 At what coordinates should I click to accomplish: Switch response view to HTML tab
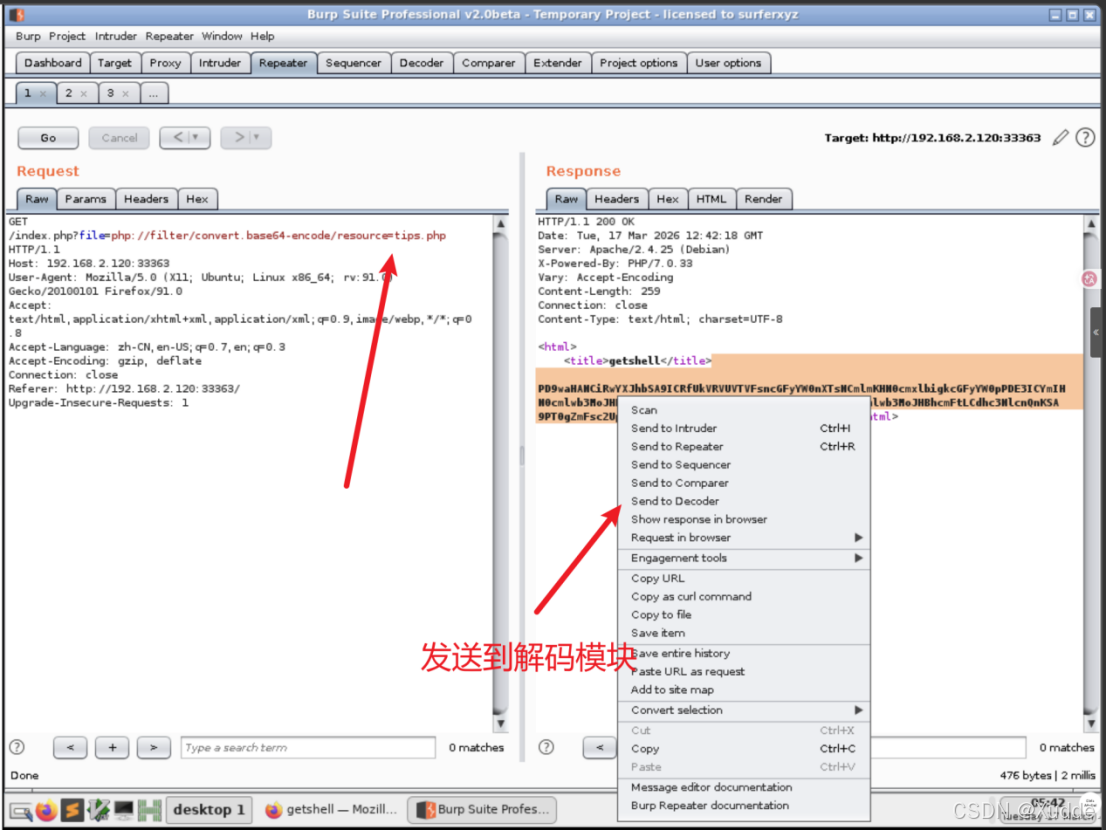[711, 199]
